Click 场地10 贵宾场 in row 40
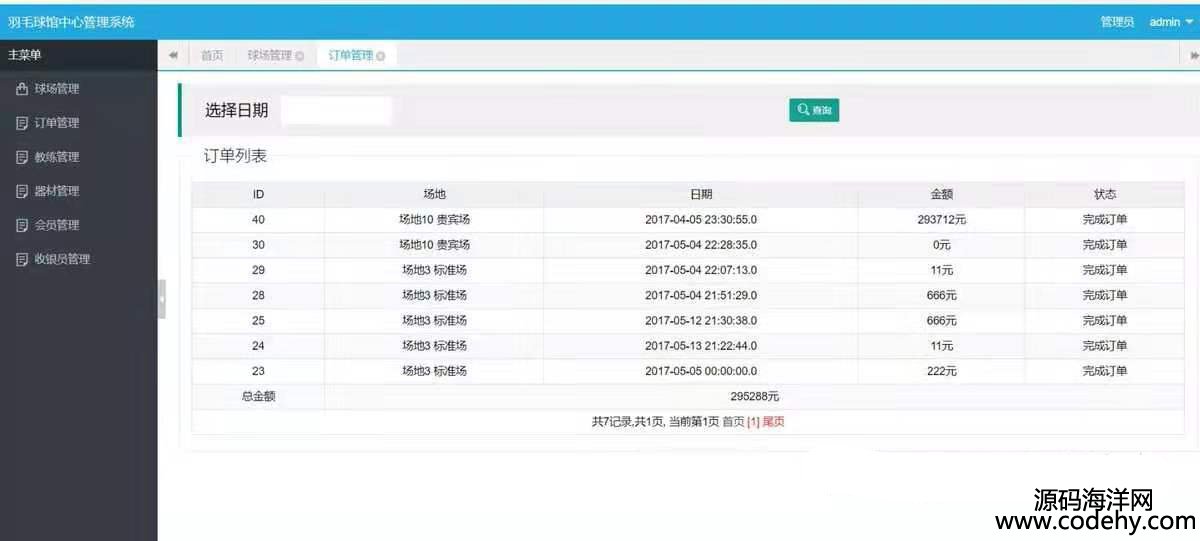Viewport: 1200px width, 541px height. tap(434, 219)
